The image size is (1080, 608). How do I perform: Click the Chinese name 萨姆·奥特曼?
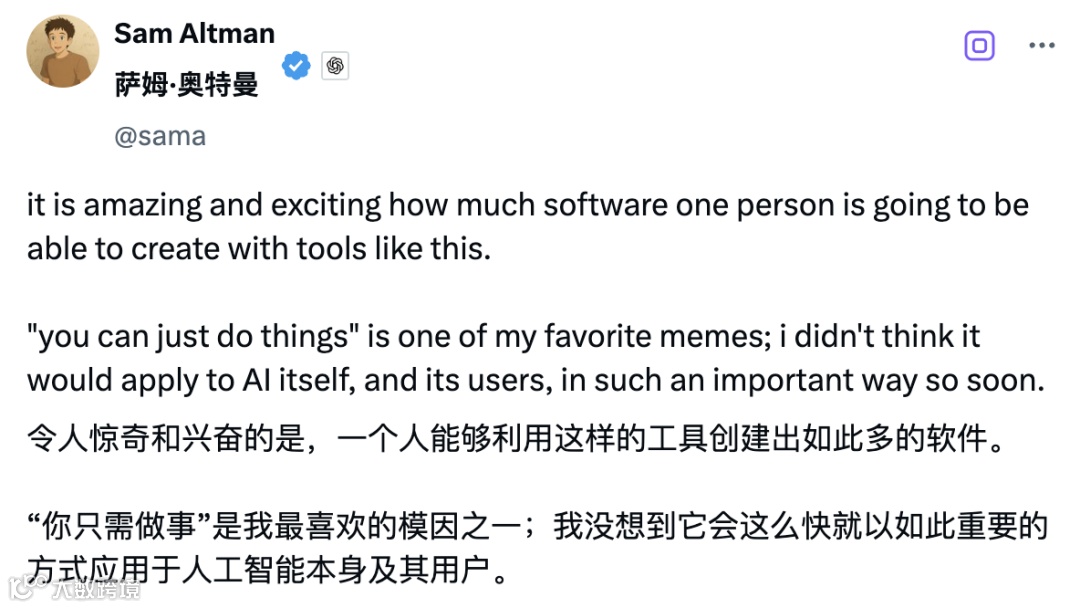pos(186,86)
